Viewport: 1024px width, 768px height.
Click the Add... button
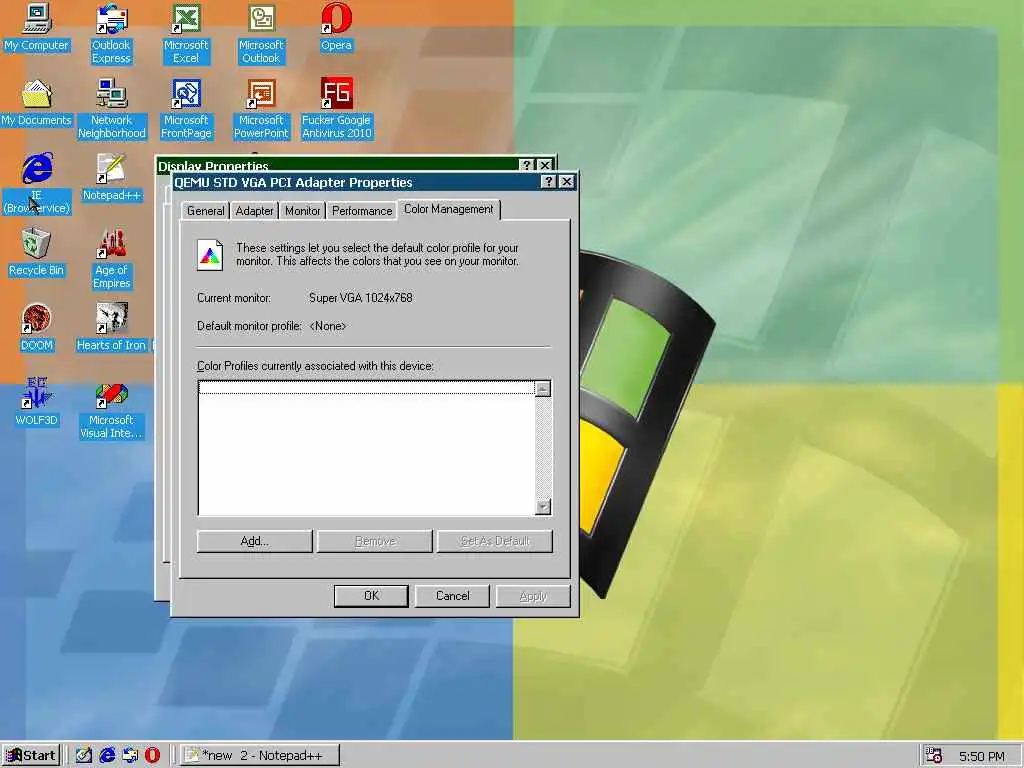[255, 541]
